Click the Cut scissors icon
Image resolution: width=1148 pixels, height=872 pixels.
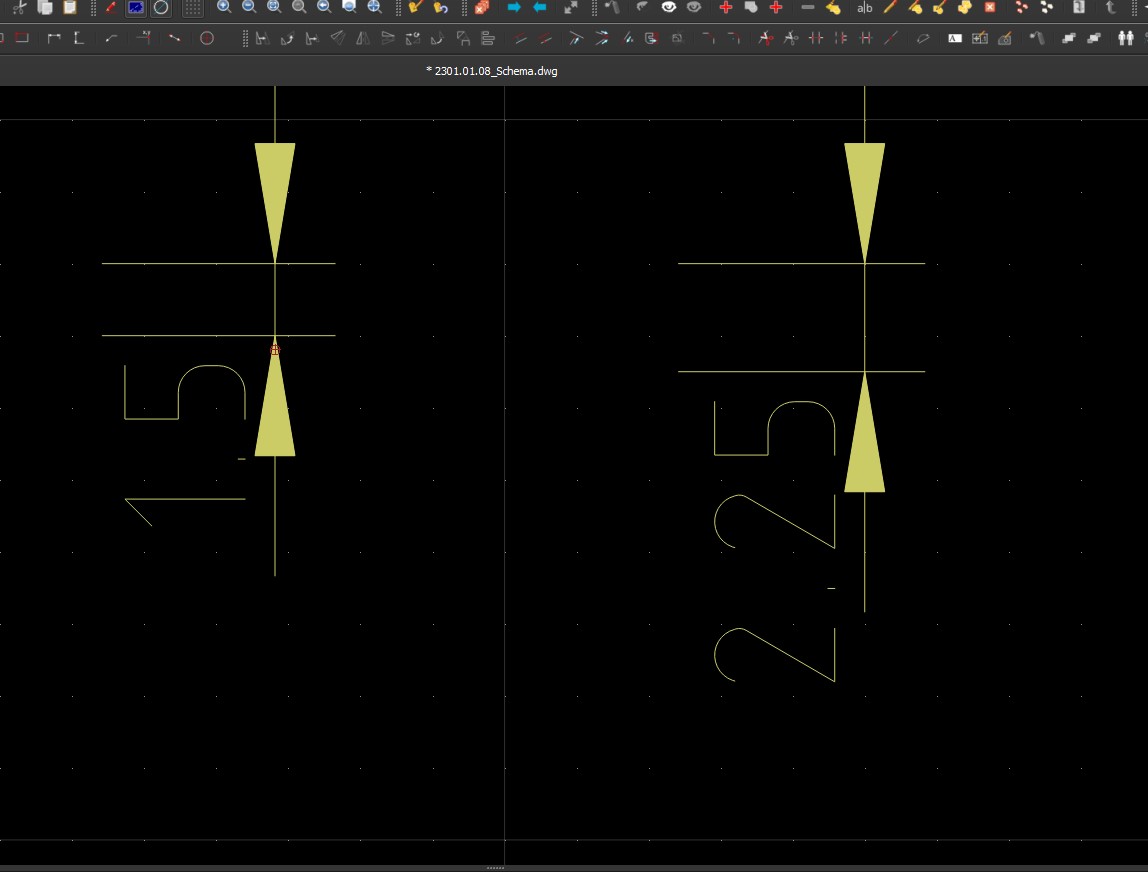pos(17,7)
